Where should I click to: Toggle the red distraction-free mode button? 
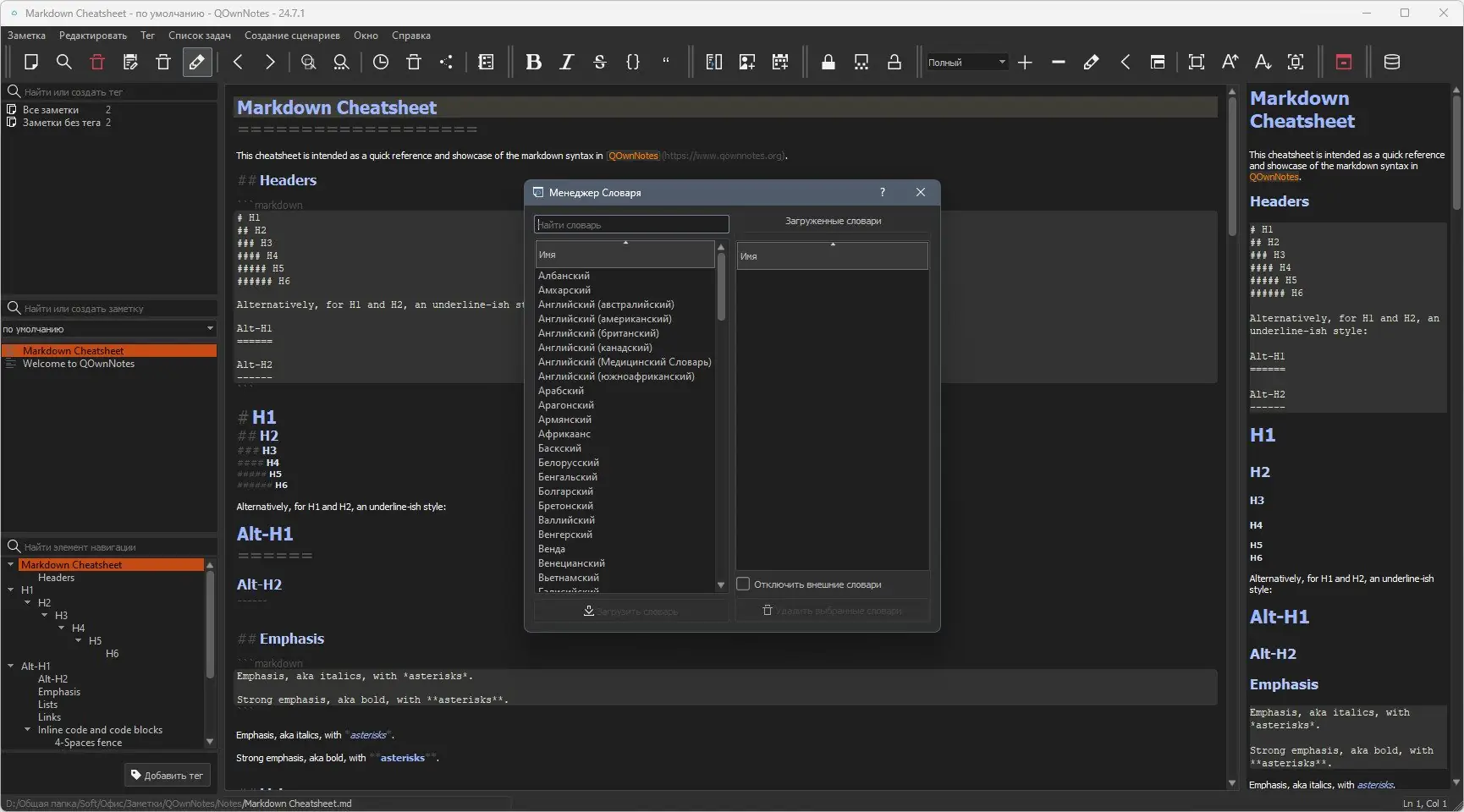pyautogui.click(x=1343, y=62)
